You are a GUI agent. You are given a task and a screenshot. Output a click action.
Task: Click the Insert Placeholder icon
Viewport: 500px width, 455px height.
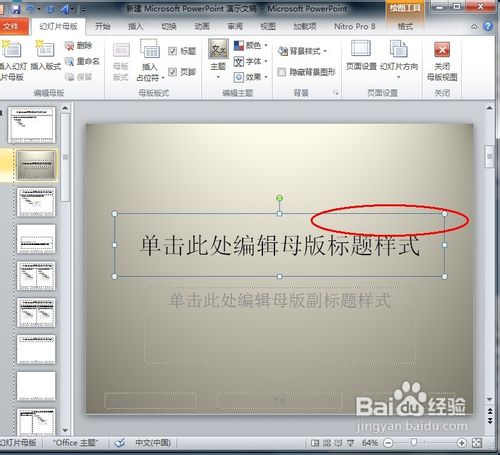(x=149, y=49)
